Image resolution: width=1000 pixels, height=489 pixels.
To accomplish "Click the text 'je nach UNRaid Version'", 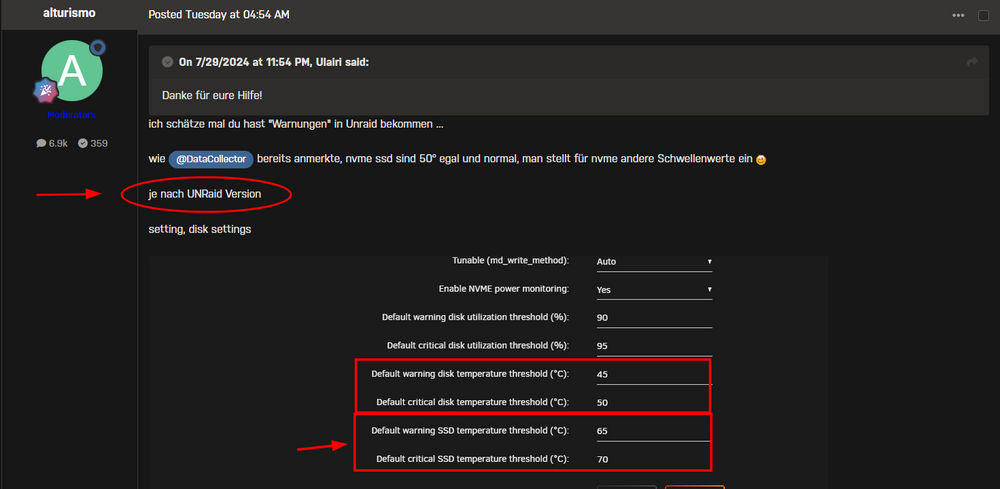I will pyautogui.click(x=205, y=194).
